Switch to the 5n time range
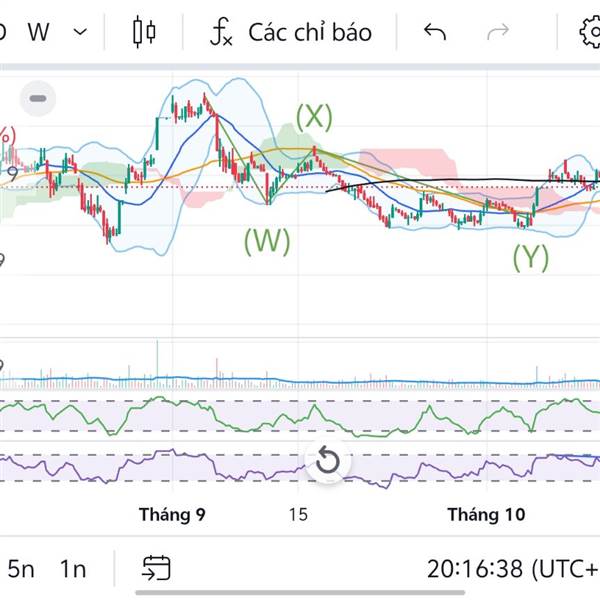This screenshot has height=600, width=600. [21, 569]
